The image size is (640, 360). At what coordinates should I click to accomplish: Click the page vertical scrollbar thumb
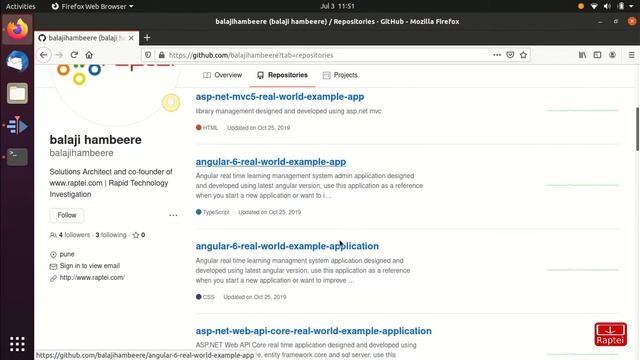coord(637,129)
